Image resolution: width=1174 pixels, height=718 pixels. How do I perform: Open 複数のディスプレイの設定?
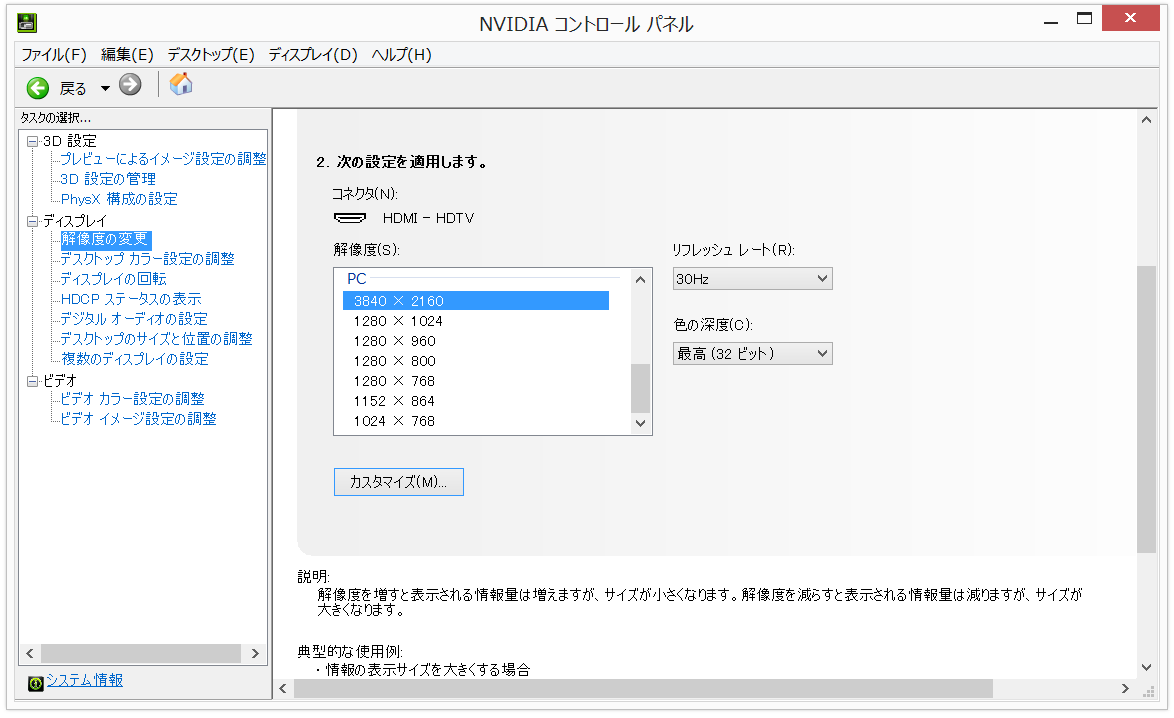(x=135, y=359)
